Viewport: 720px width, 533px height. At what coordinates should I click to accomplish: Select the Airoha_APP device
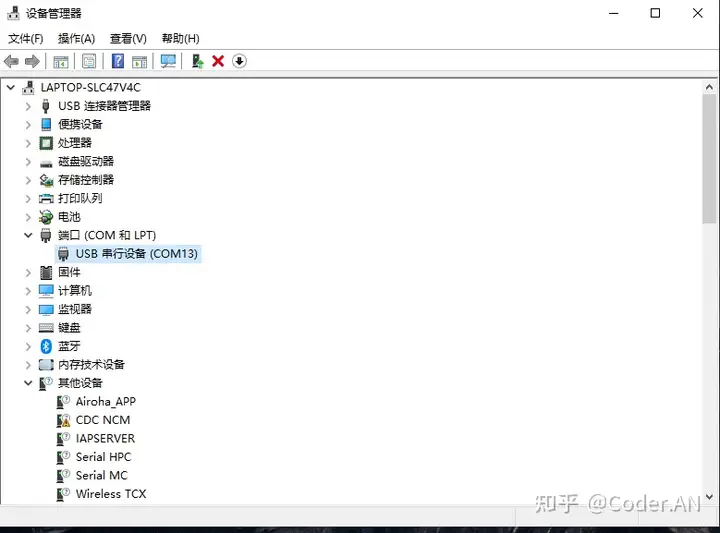106,402
